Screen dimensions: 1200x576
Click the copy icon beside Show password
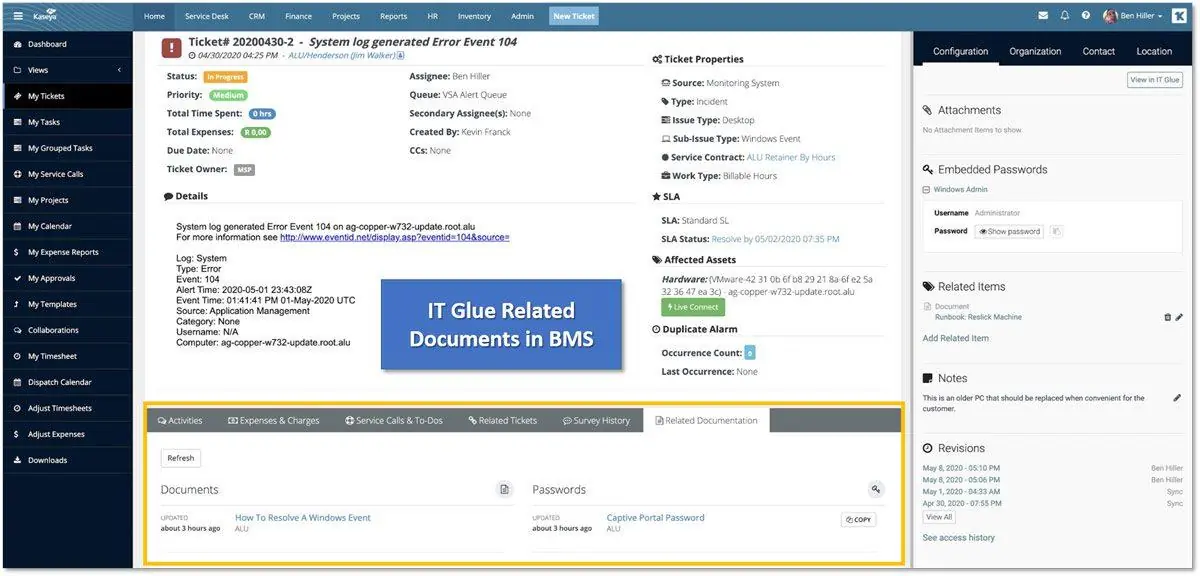coord(1056,231)
